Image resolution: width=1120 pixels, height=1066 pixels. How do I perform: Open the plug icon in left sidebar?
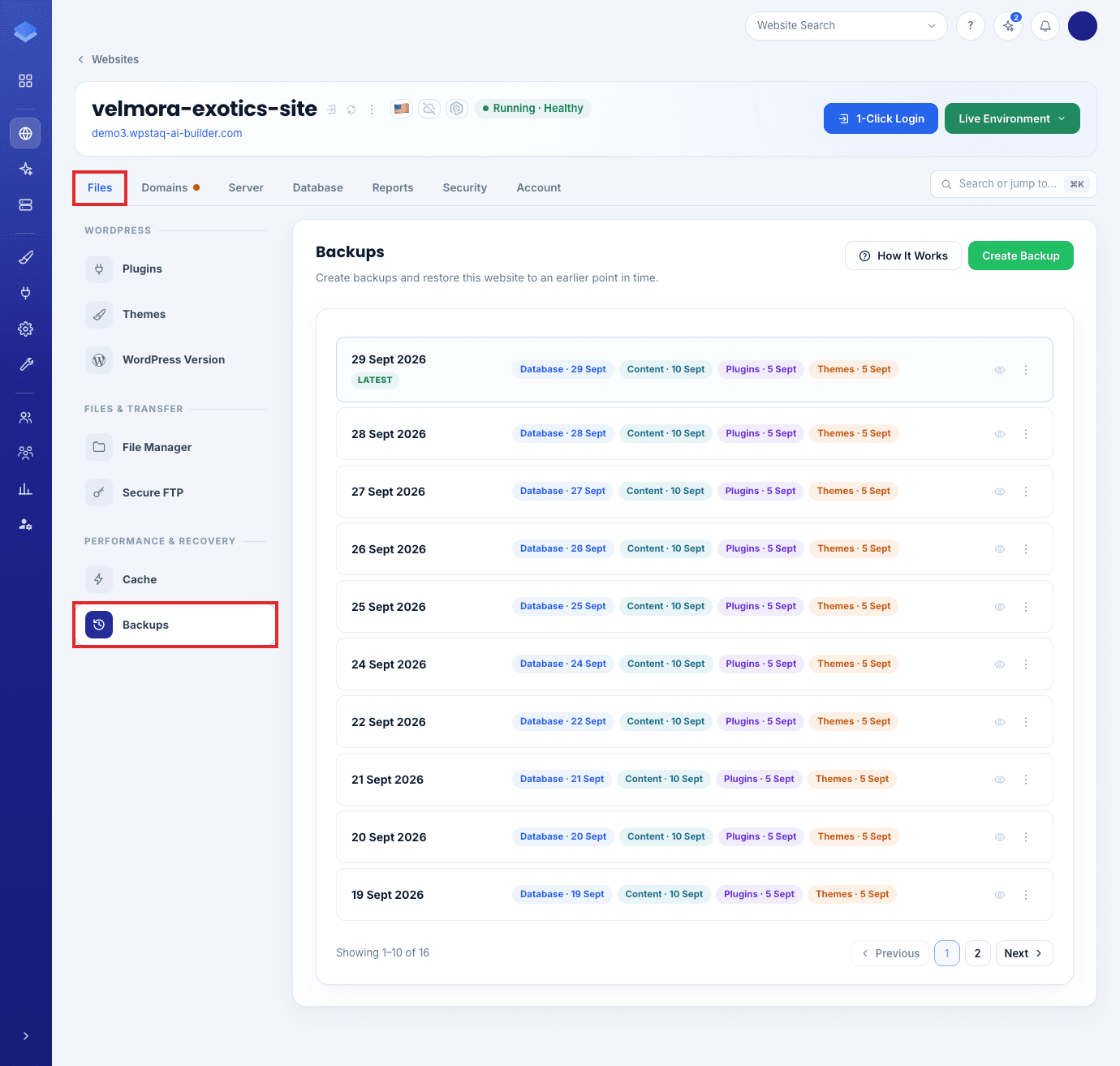(x=26, y=293)
